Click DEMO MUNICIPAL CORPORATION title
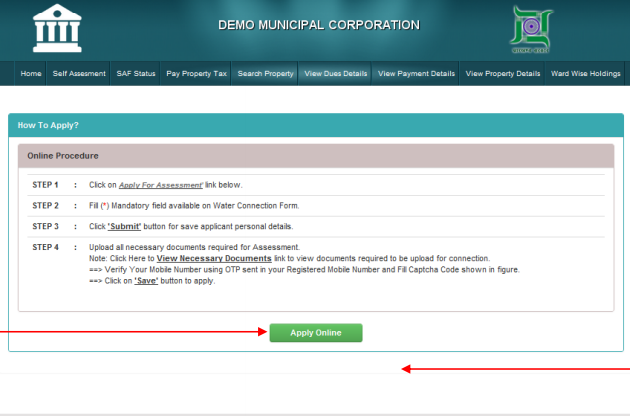630x416 pixels. tap(319, 25)
